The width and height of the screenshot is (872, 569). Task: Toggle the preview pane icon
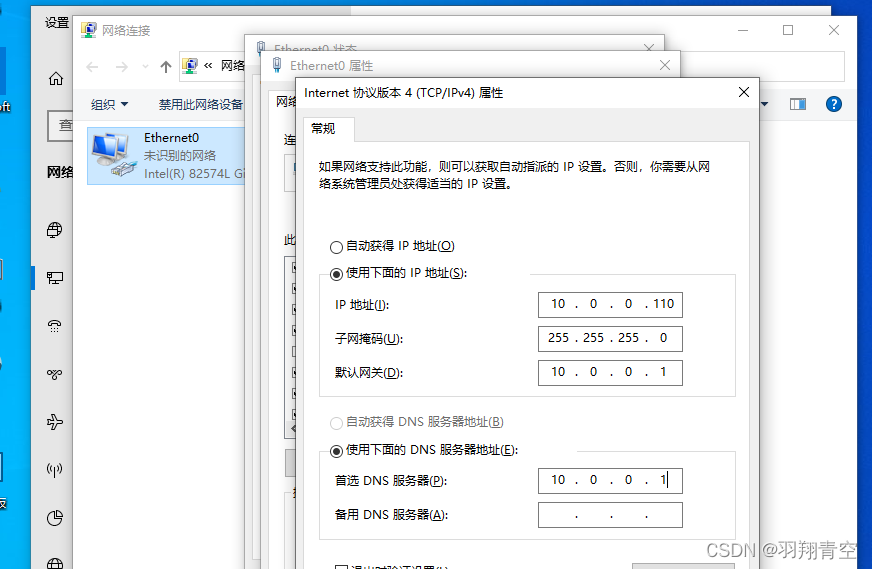tap(798, 104)
